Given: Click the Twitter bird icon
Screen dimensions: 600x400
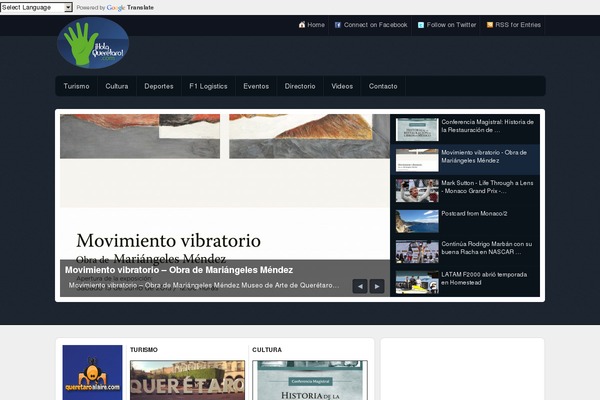Looking at the screenshot, I should tap(421, 25).
